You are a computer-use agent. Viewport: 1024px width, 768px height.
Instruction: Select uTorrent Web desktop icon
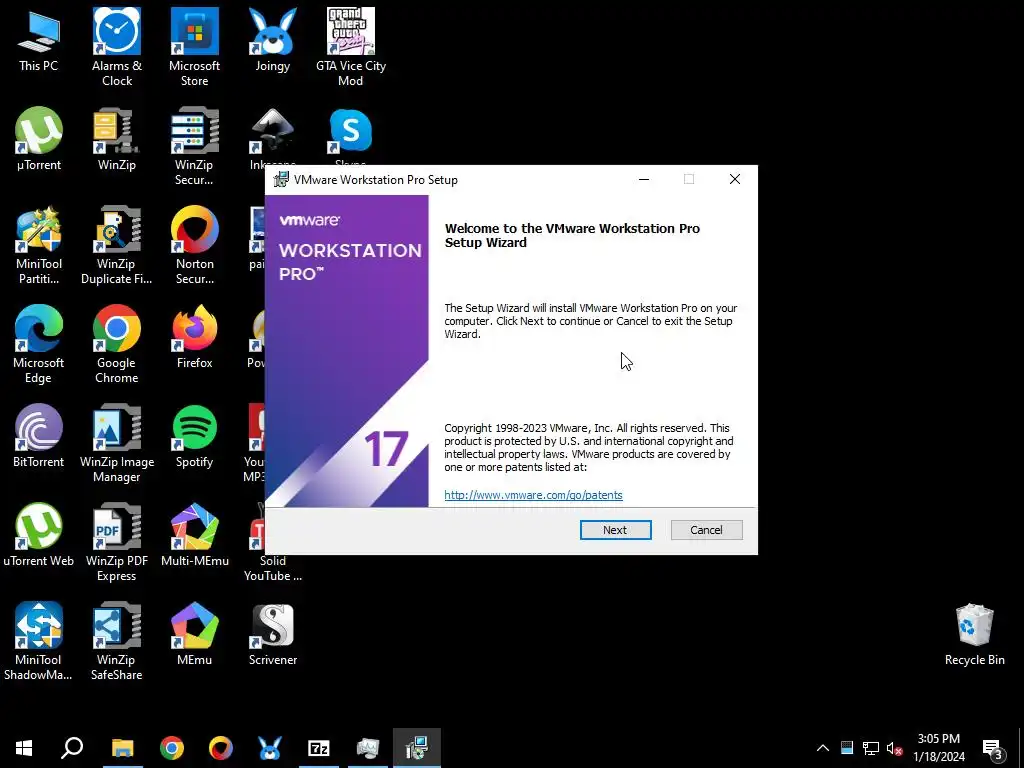(39, 535)
